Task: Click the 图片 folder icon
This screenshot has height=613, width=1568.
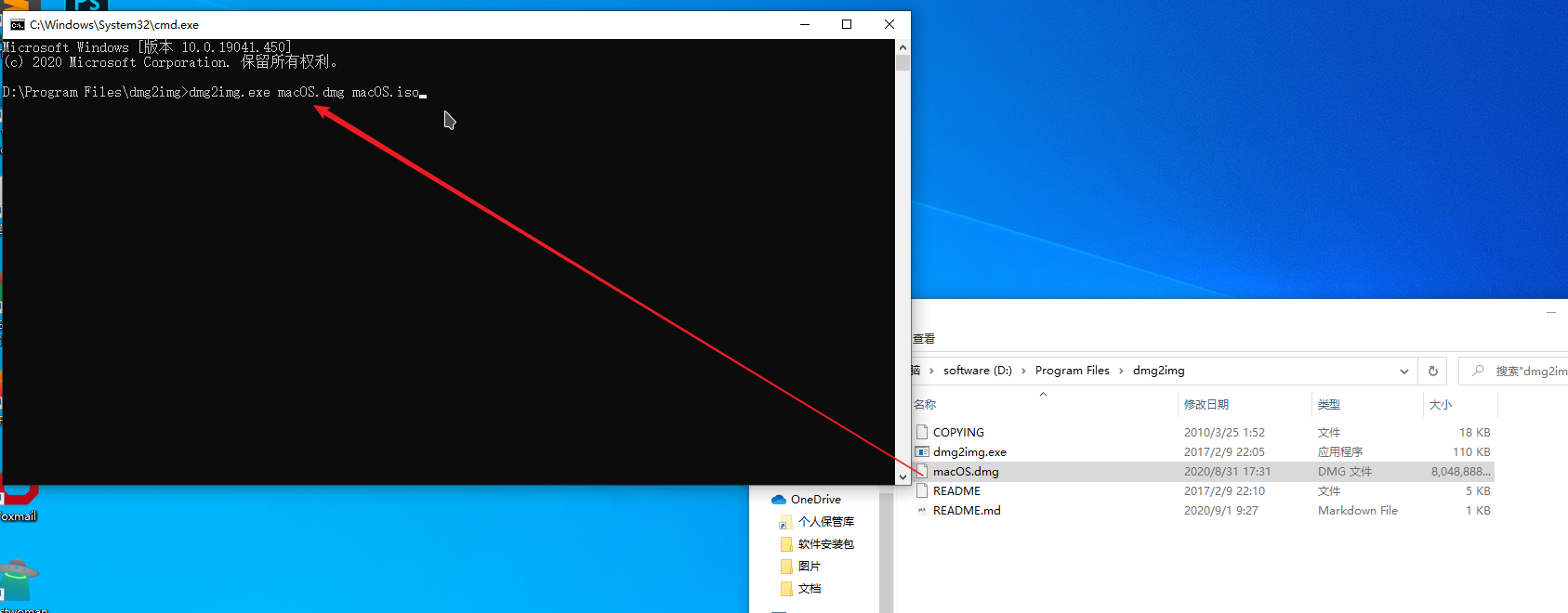Action: tap(786, 567)
